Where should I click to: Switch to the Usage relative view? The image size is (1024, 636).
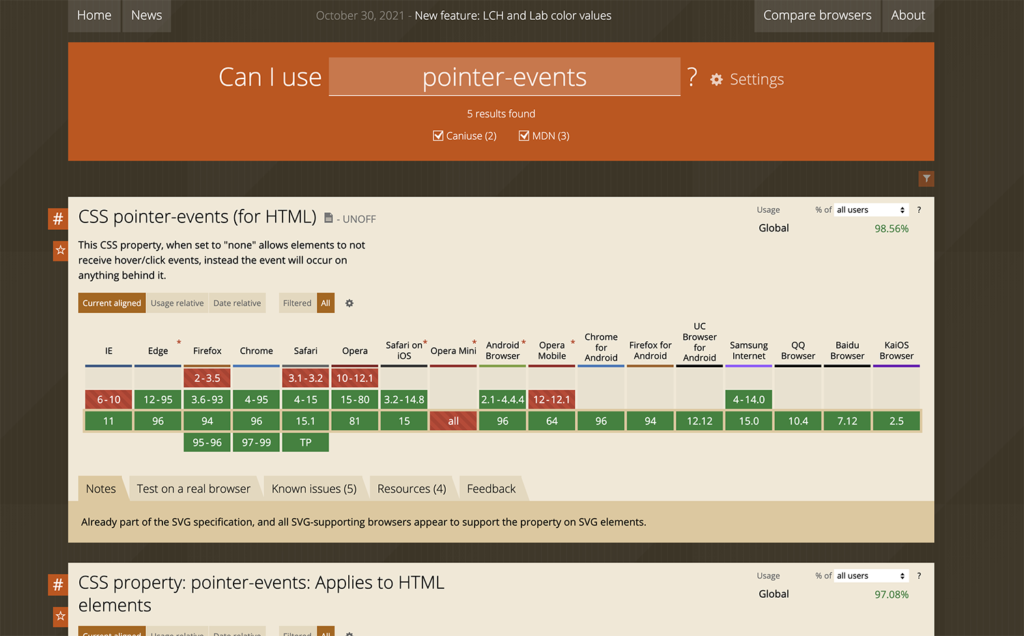point(177,302)
